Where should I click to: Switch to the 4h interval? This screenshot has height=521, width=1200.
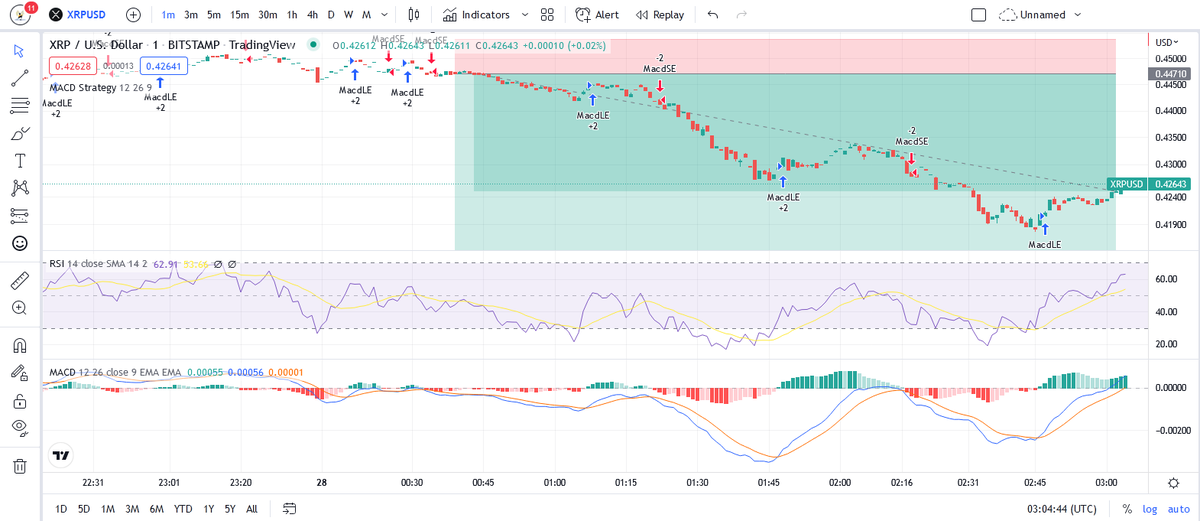(313, 15)
